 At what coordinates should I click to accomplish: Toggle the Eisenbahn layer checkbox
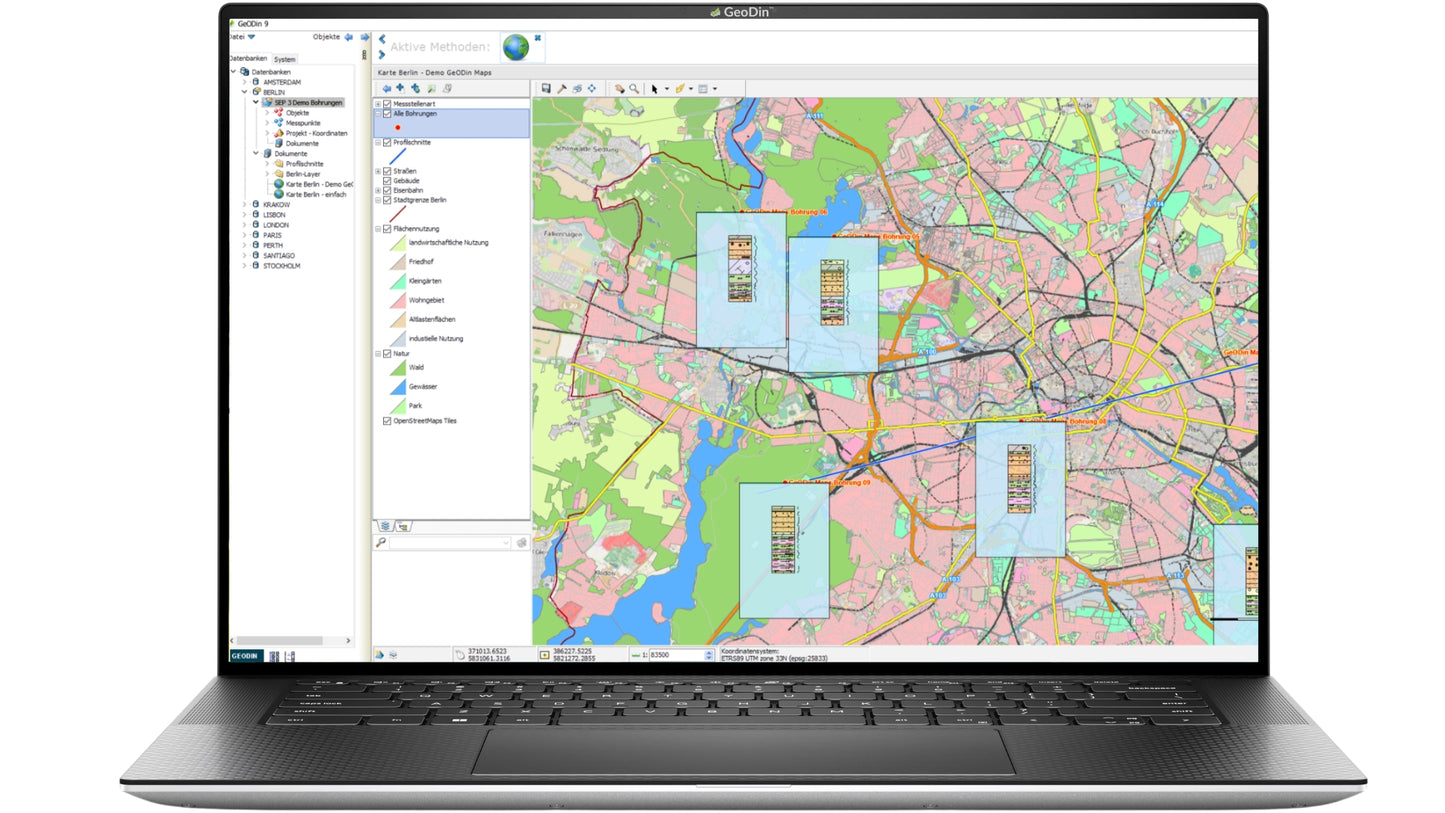[x=387, y=190]
